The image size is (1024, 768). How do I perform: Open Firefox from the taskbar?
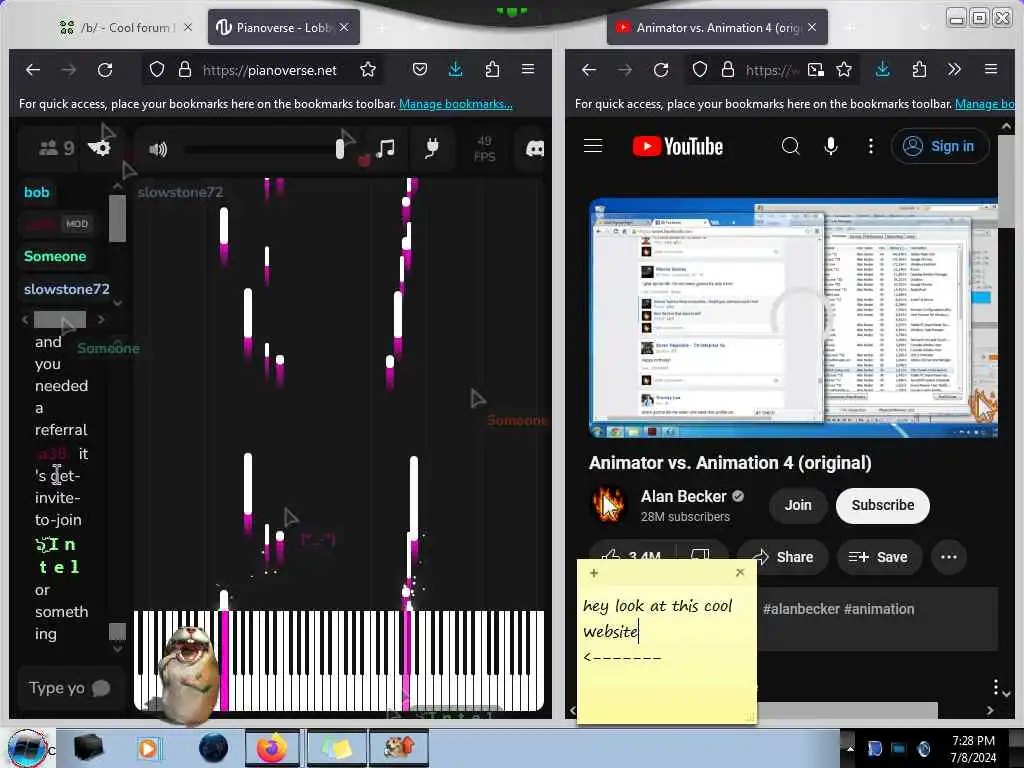272,748
